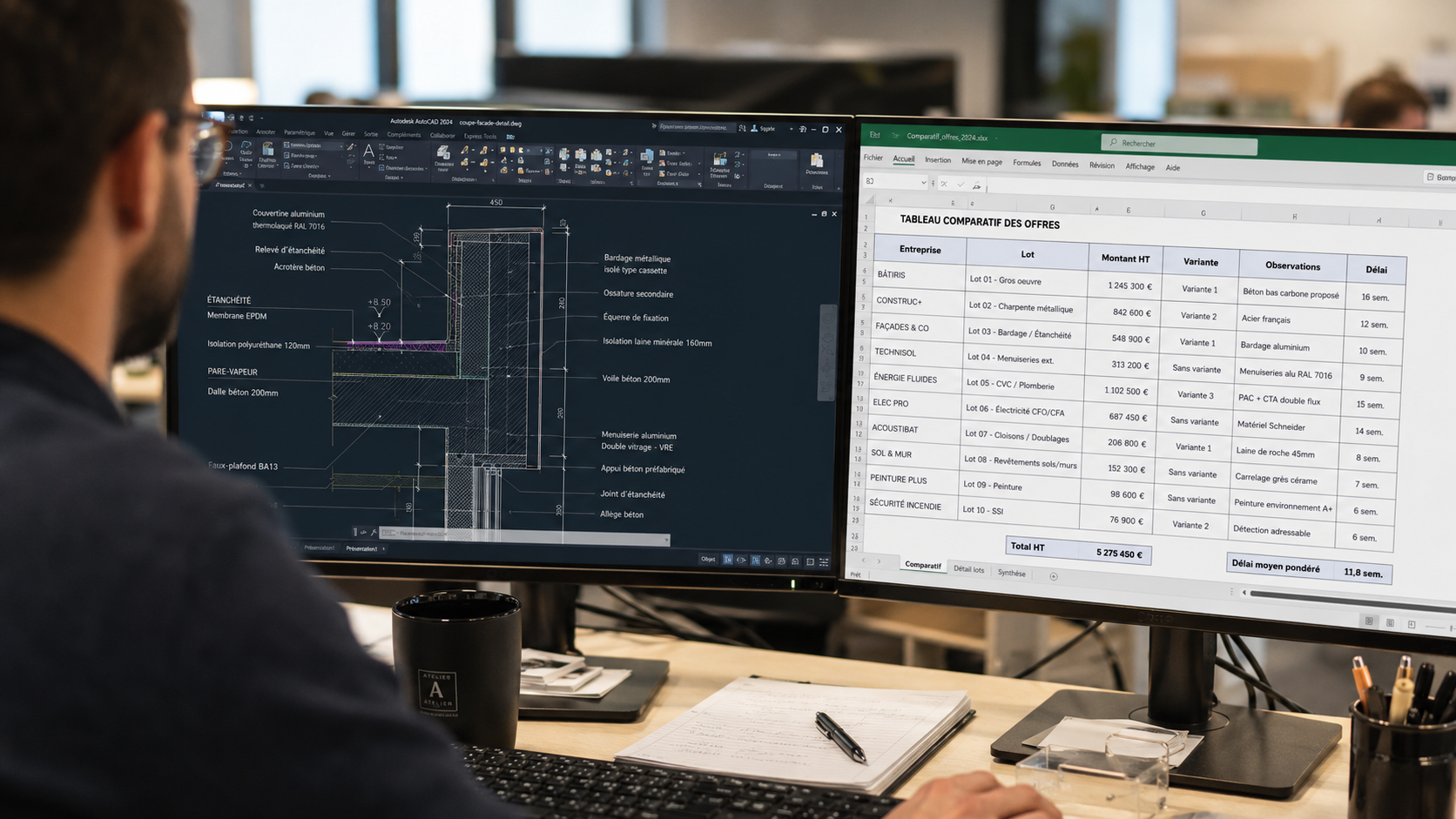Screen dimensions: 1456x819
Task: Open the dropdown next to Comparatif_offres_2024.xlsx
Action: click(995, 138)
